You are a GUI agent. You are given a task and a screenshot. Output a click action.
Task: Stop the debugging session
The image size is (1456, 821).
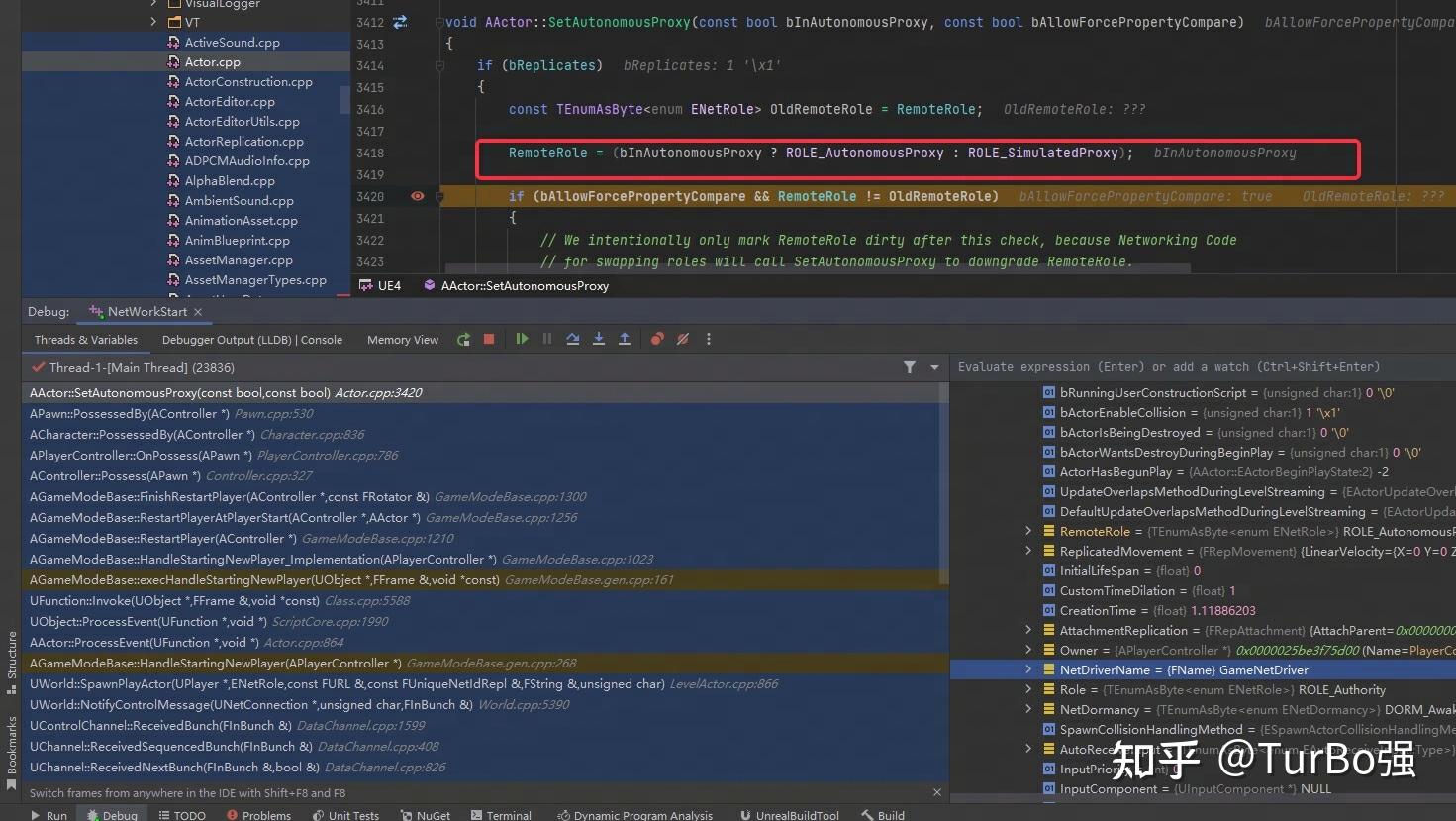(489, 339)
